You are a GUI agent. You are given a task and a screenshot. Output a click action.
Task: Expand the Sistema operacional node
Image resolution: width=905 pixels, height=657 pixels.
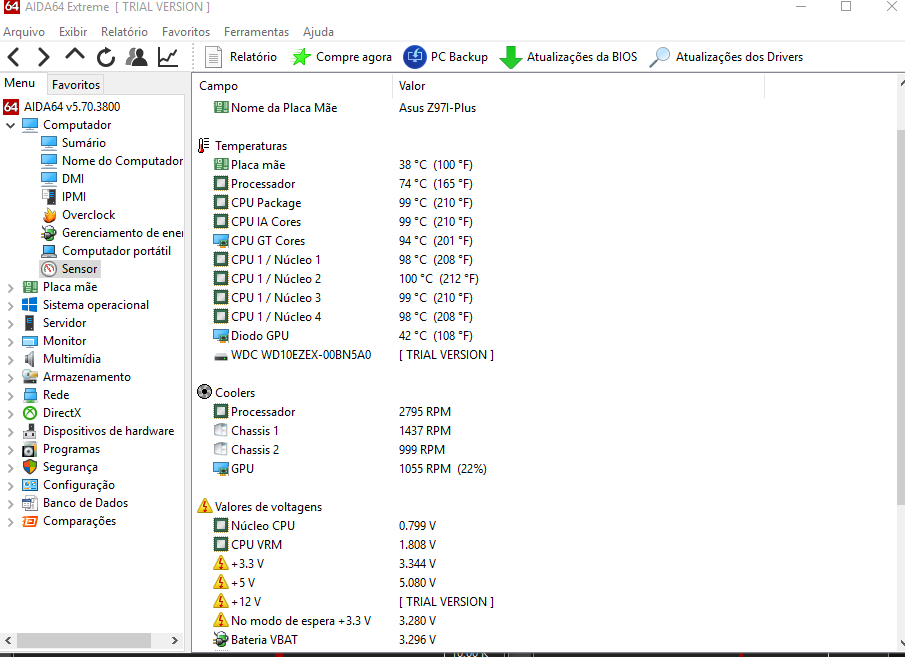click(x=10, y=305)
